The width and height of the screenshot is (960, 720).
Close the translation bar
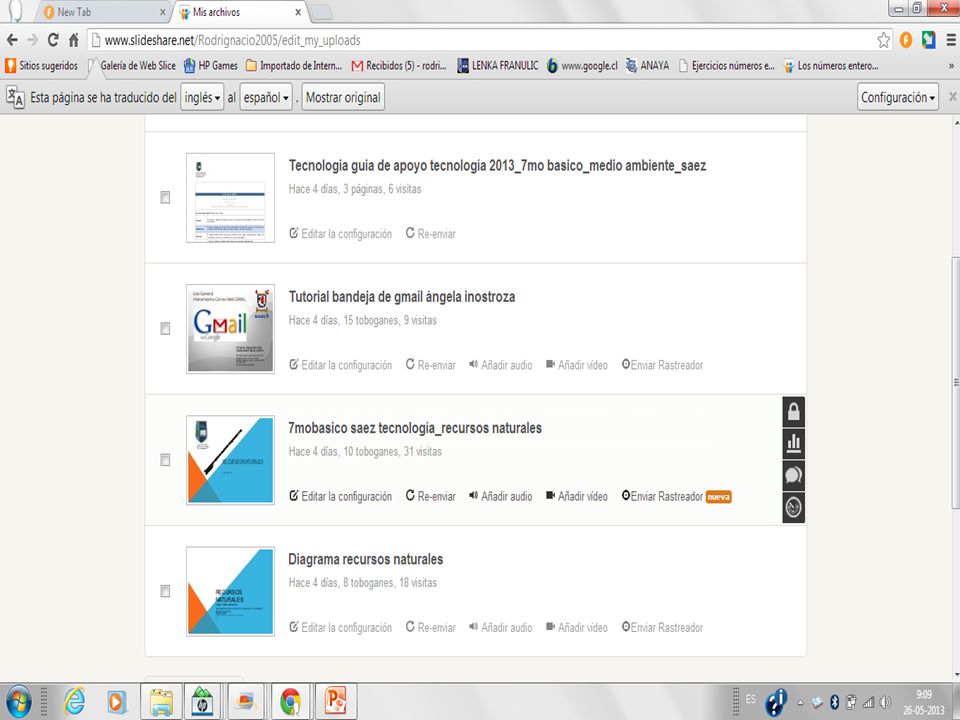coord(953,97)
